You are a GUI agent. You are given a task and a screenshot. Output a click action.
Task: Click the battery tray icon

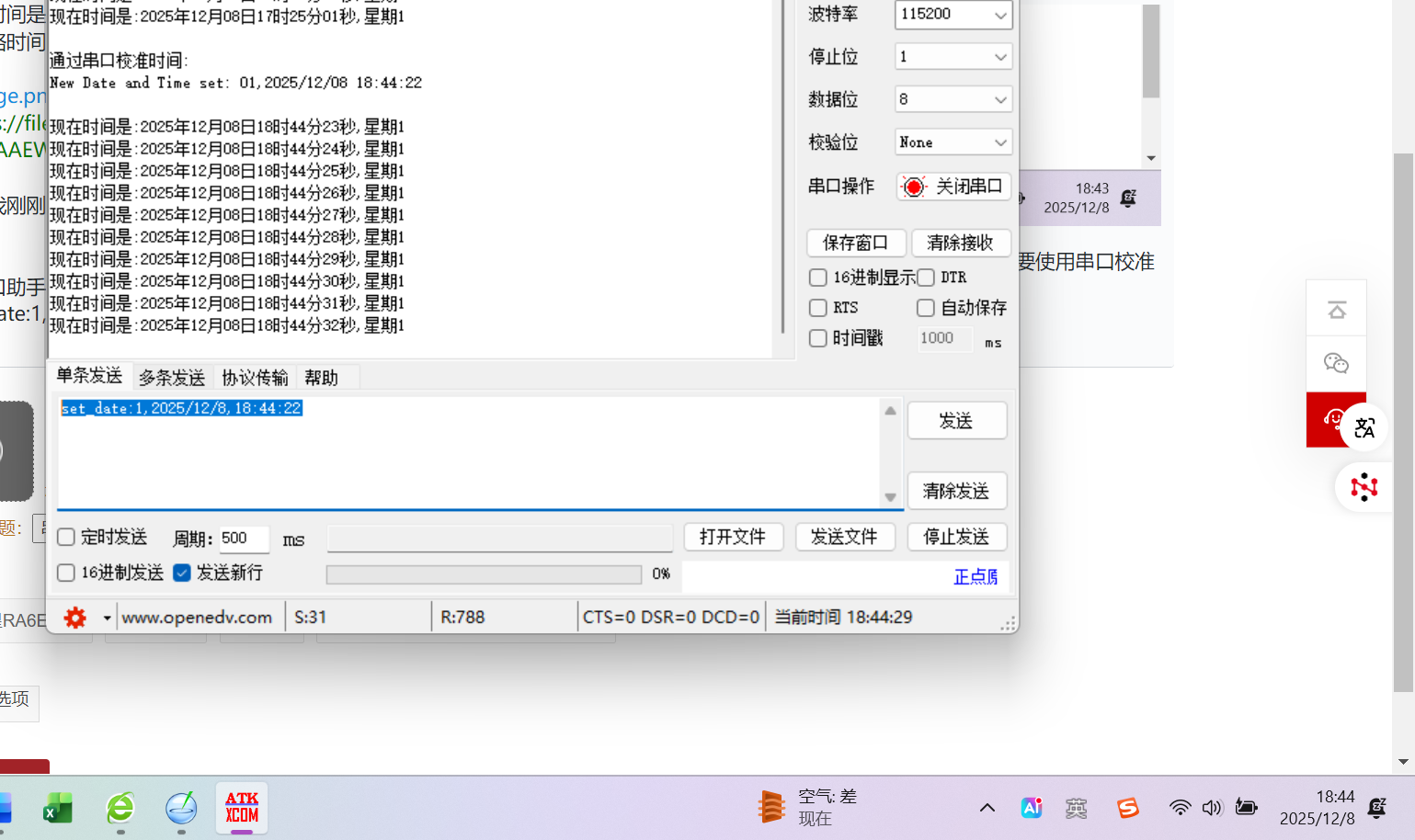[1247, 808]
